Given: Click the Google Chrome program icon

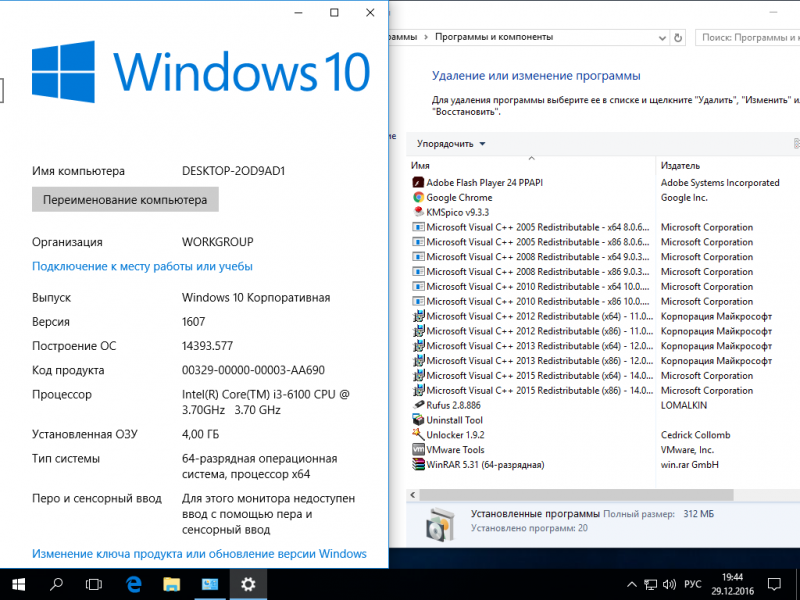Looking at the screenshot, I should [418, 197].
